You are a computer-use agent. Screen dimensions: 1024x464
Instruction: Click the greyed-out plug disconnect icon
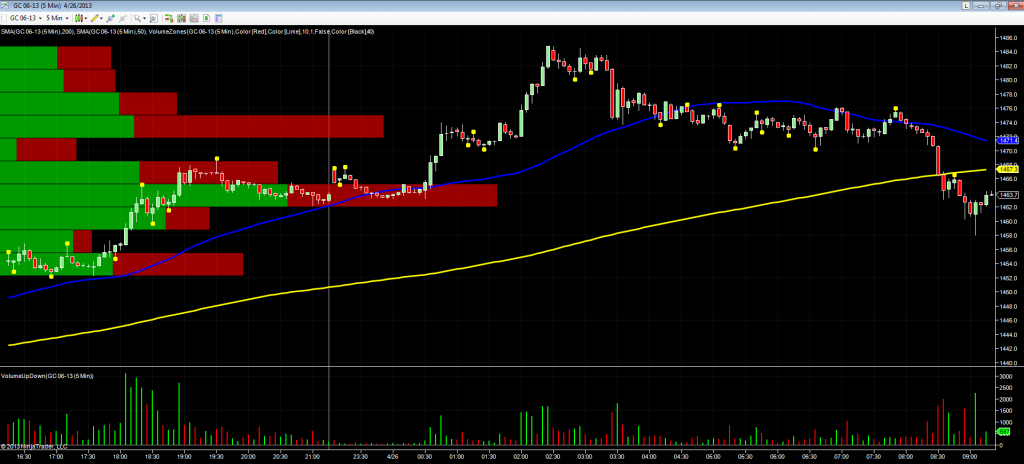123,18
